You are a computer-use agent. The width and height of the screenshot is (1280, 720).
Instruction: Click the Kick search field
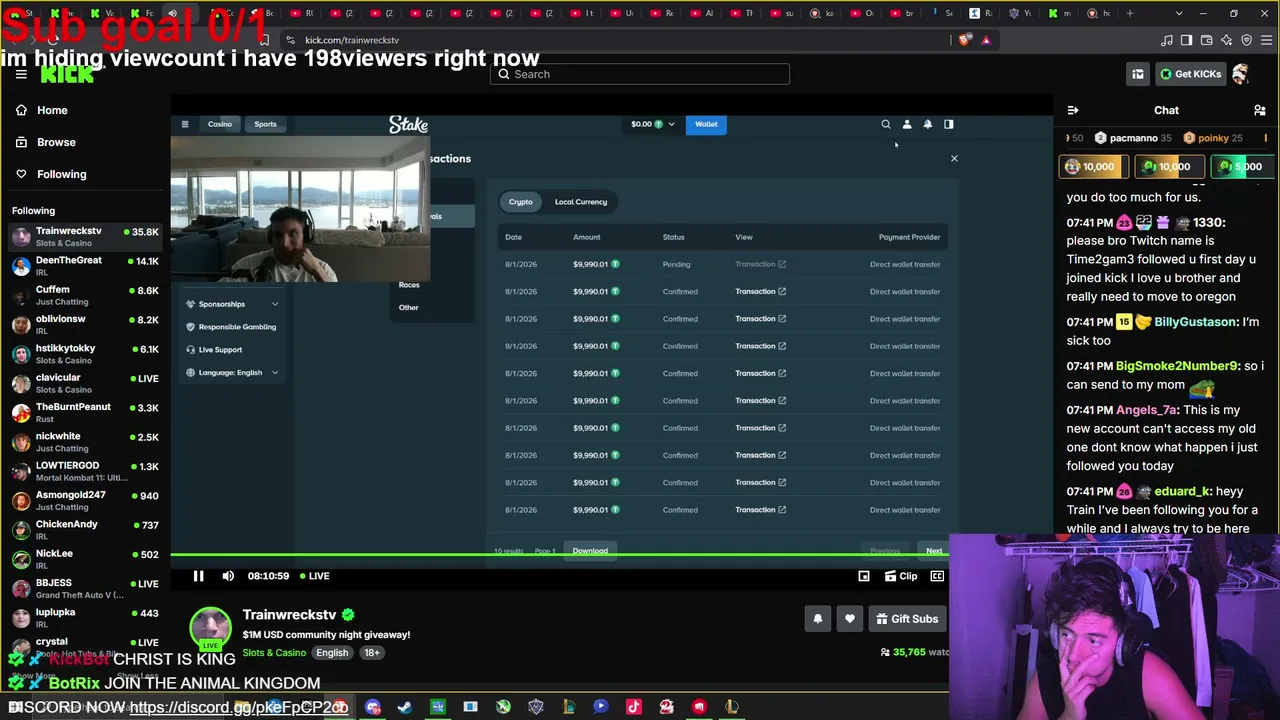coord(640,74)
